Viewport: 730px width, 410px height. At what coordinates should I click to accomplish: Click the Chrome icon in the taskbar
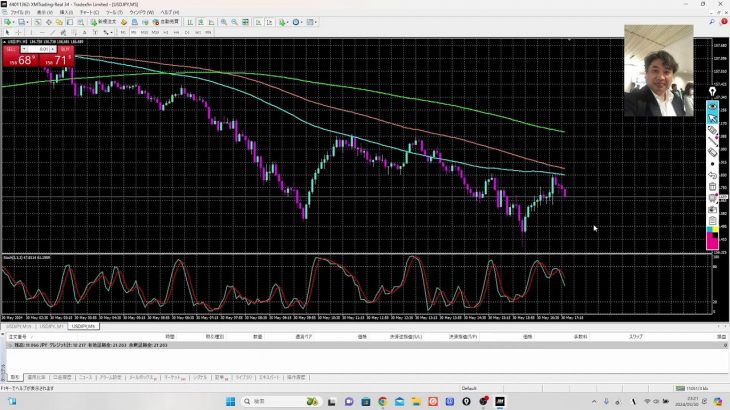point(382,401)
